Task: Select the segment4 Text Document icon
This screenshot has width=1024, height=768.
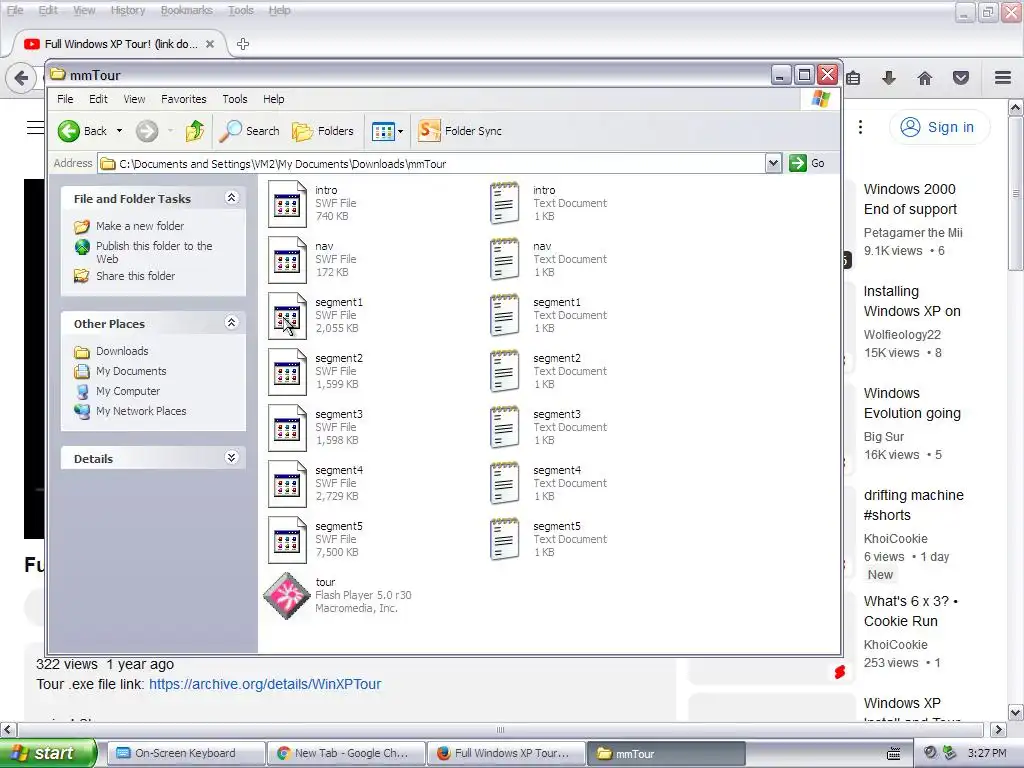Action: pos(505,484)
